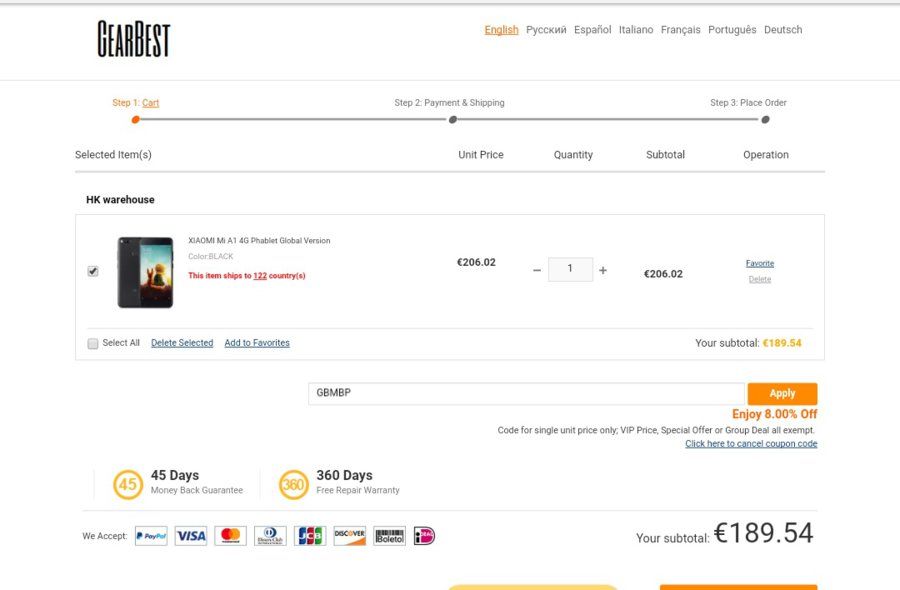Select the iDEAL payment icon
This screenshot has width=900, height=590.
click(424, 535)
